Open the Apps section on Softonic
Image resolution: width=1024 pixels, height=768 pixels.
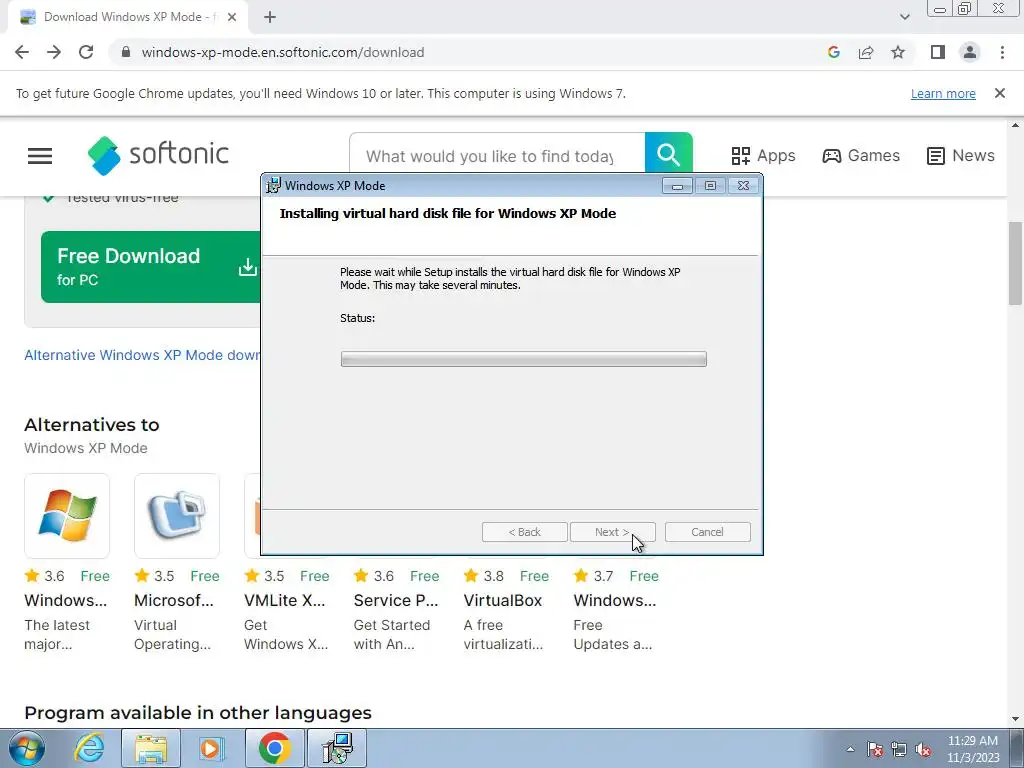tap(763, 155)
